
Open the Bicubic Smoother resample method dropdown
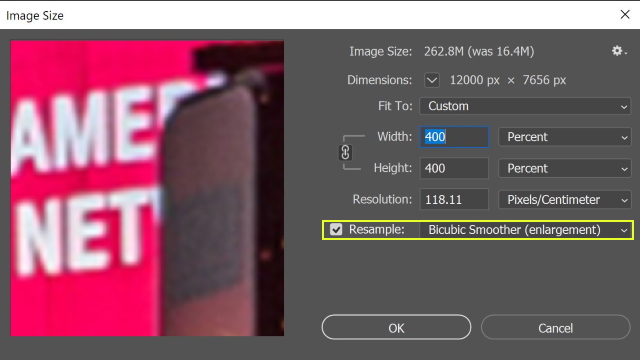[x=526, y=230]
